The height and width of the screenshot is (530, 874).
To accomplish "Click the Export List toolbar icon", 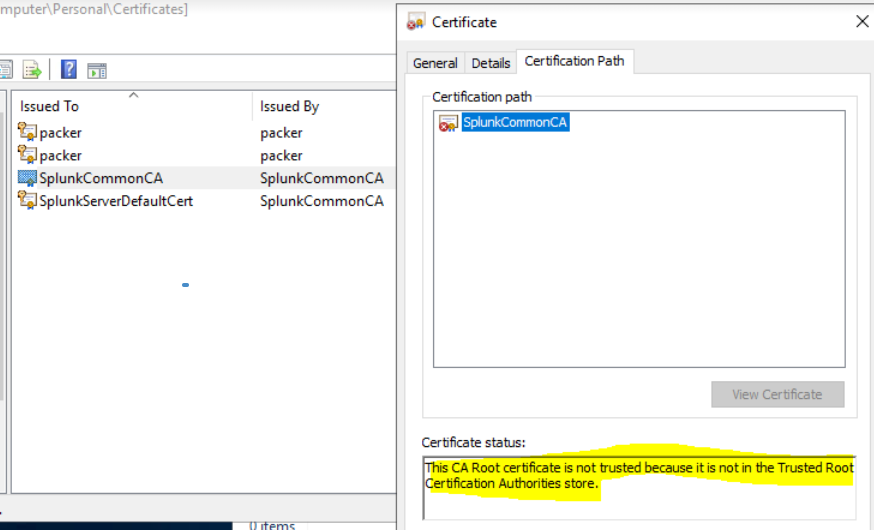I will (x=33, y=70).
